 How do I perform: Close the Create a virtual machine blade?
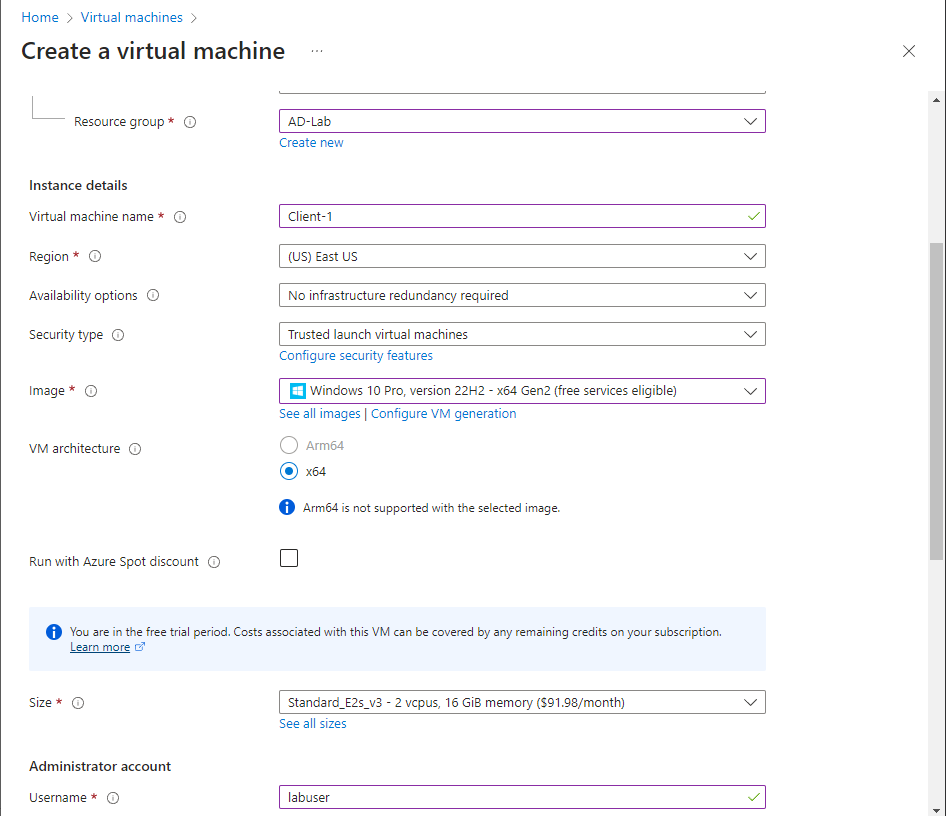click(x=909, y=51)
